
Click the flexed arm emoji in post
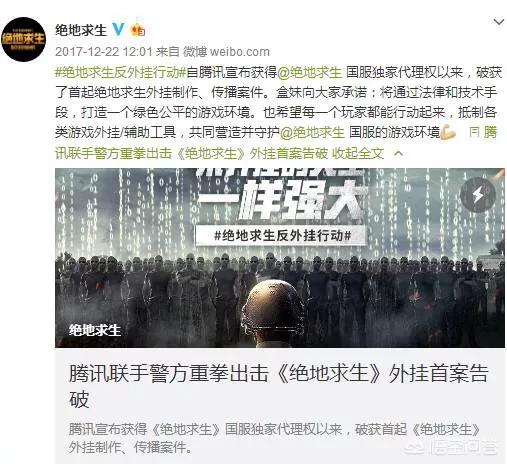(448, 132)
